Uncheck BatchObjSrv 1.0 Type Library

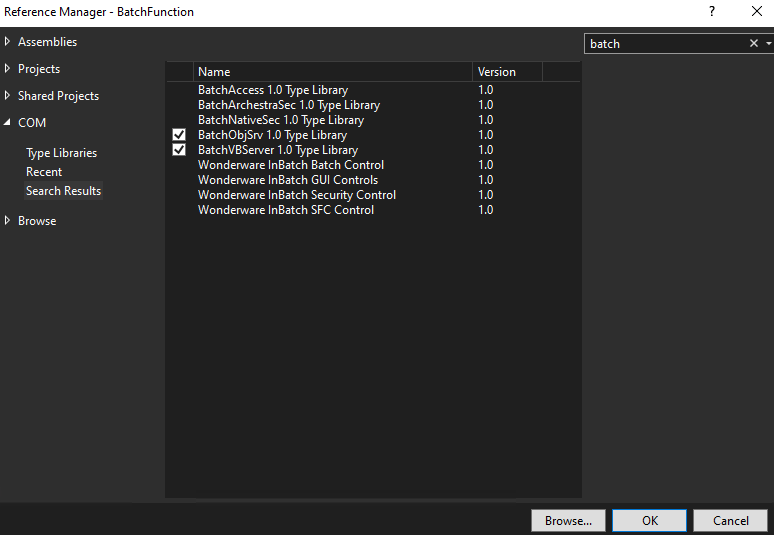point(179,135)
